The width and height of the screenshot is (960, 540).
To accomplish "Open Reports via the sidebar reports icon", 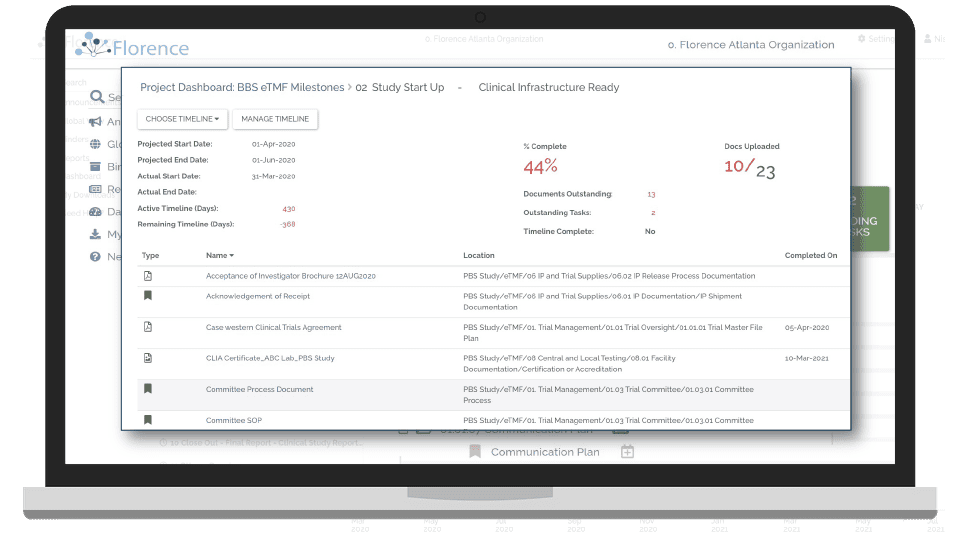I will (x=95, y=189).
